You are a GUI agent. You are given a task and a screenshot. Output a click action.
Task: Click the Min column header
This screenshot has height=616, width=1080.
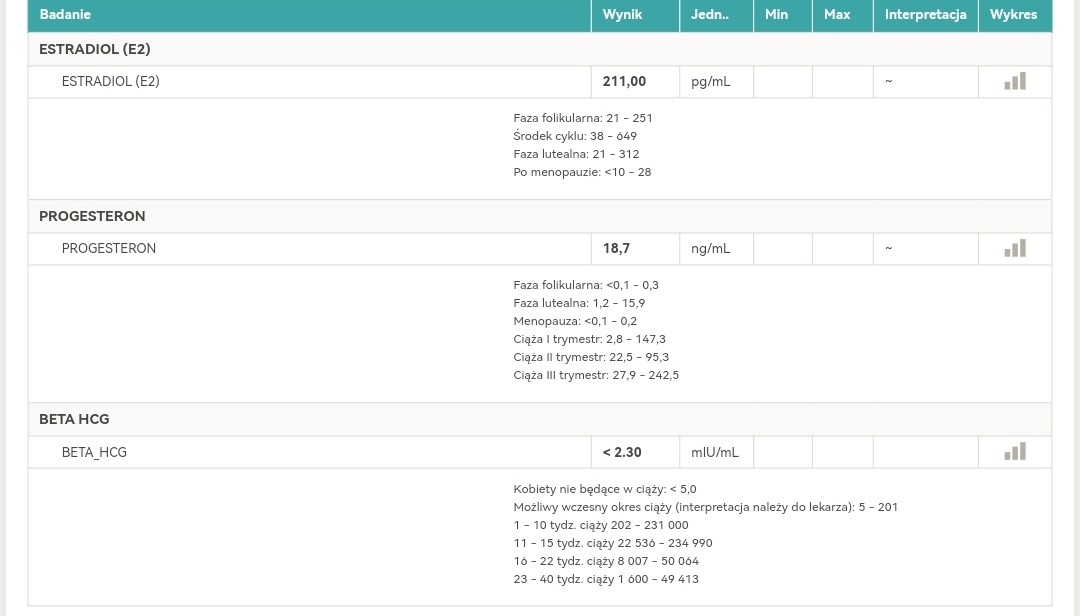(776, 15)
